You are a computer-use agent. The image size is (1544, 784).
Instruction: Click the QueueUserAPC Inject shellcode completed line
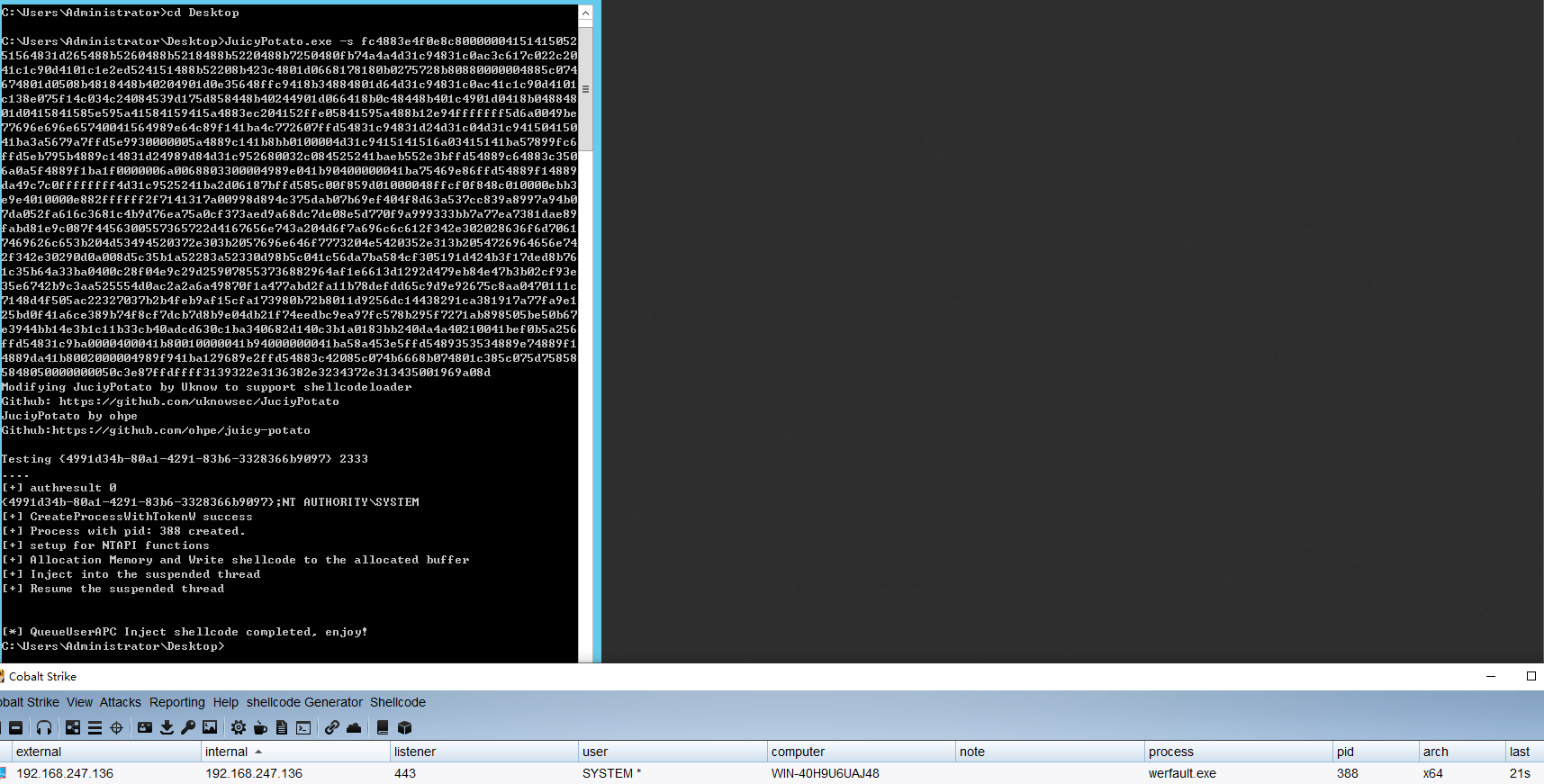pos(185,632)
